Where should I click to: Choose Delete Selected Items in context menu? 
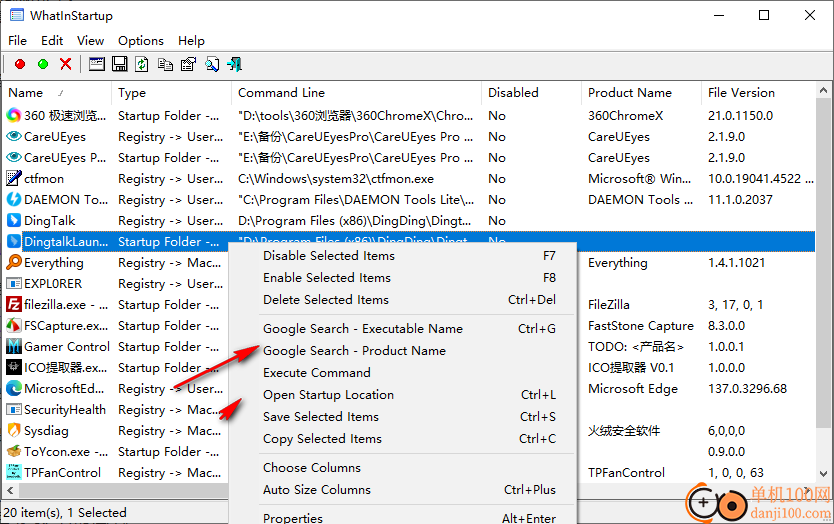[403, 300]
